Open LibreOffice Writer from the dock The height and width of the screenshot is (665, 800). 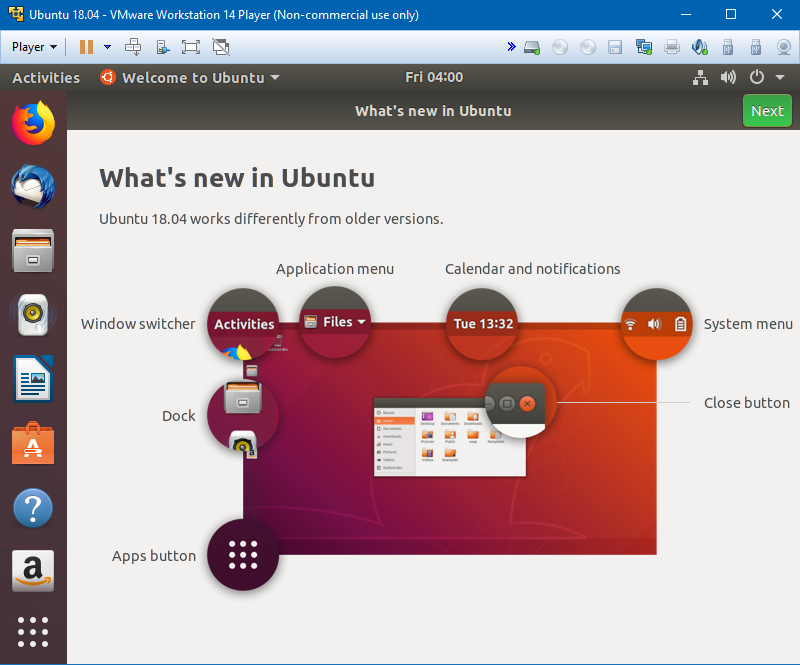point(33,379)
